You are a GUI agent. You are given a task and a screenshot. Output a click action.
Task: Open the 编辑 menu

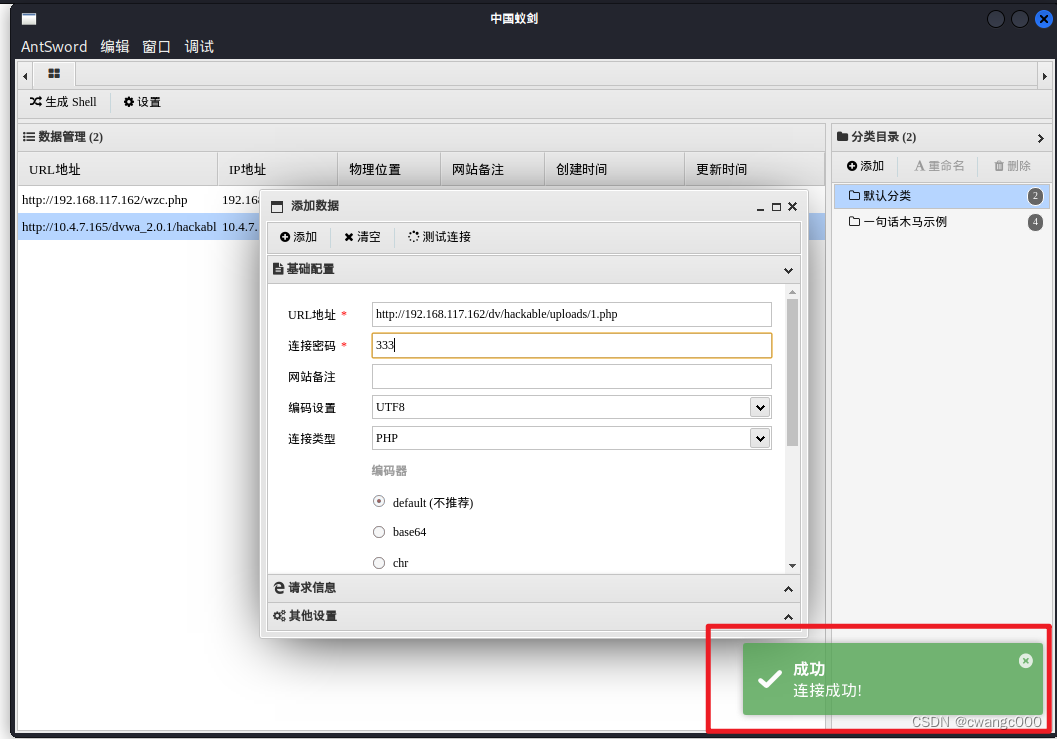click(115, 47)
